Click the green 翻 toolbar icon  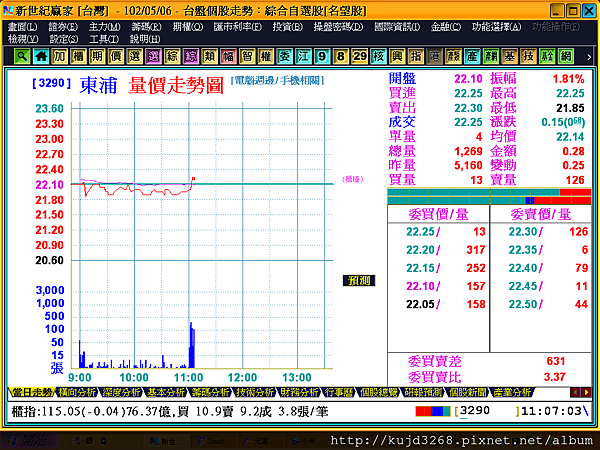point(491,56)
